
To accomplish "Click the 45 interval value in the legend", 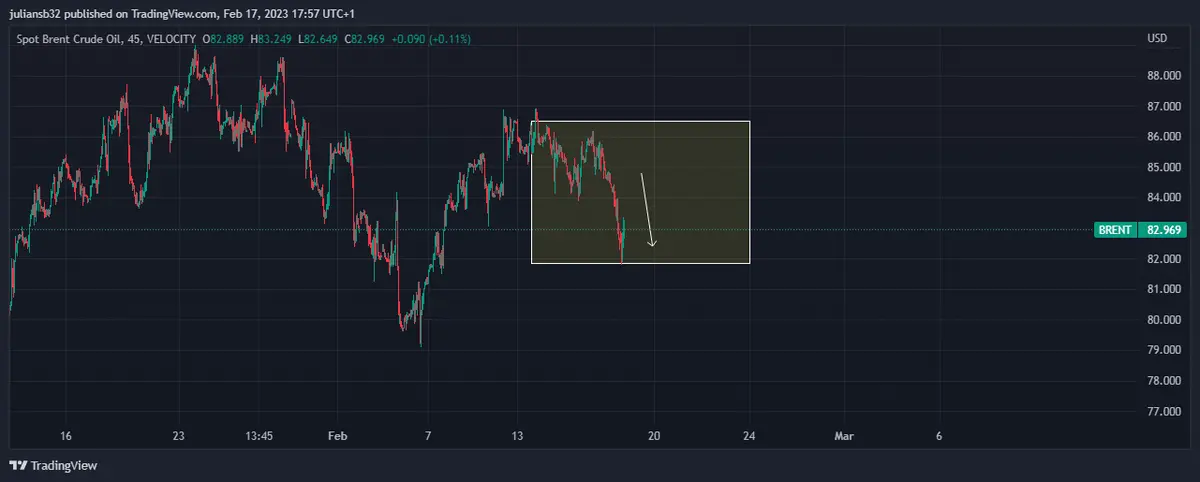I will click(133, 39).
